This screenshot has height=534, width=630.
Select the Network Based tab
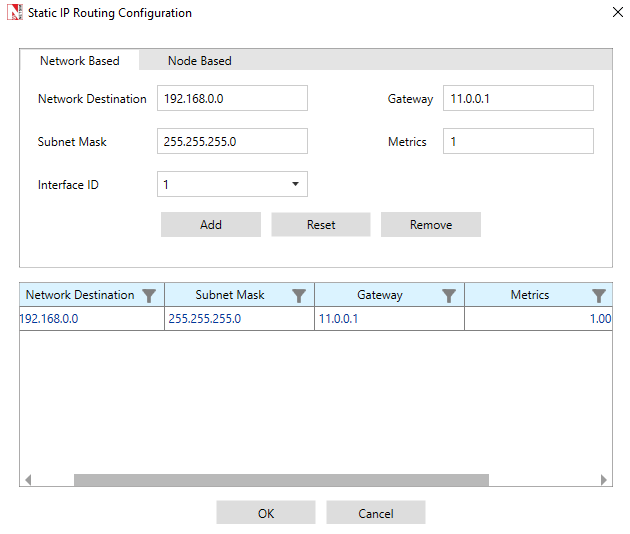pyautogui.click(x=79, y=61)
